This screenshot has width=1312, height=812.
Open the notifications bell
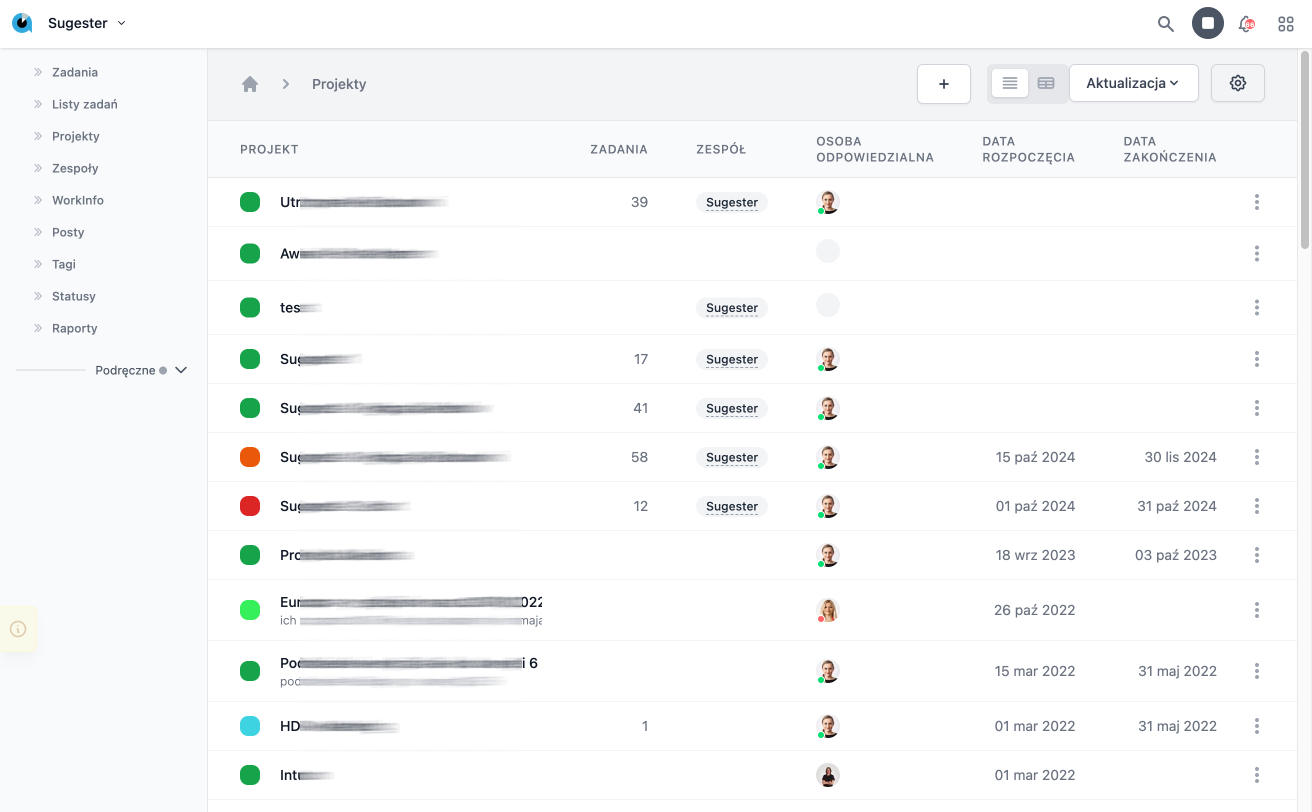[x=1246, y=23]
